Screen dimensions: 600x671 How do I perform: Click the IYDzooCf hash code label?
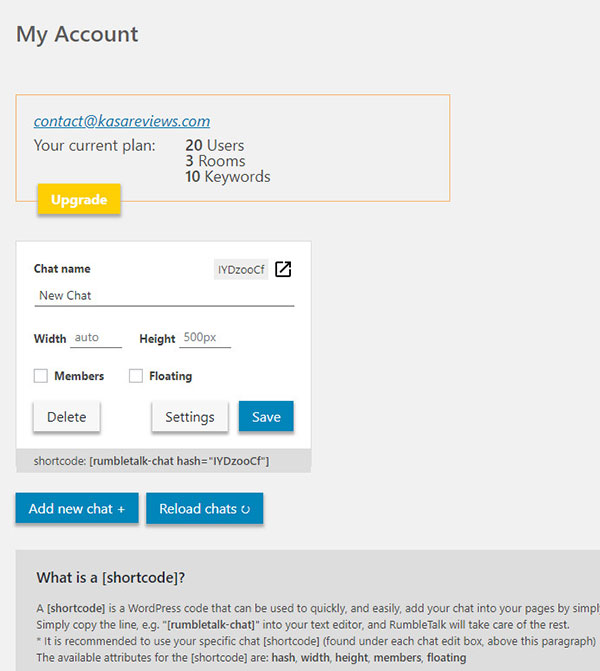pos(241,269)
